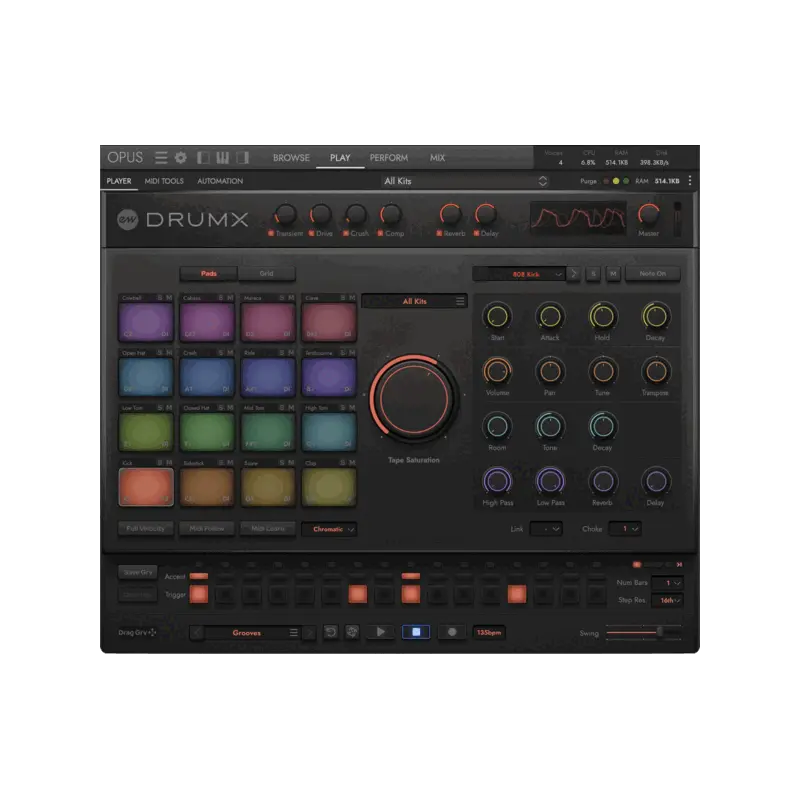800x800 pixels.
Task: Switch to the BROWSE tab
Action: coord(291,158)
